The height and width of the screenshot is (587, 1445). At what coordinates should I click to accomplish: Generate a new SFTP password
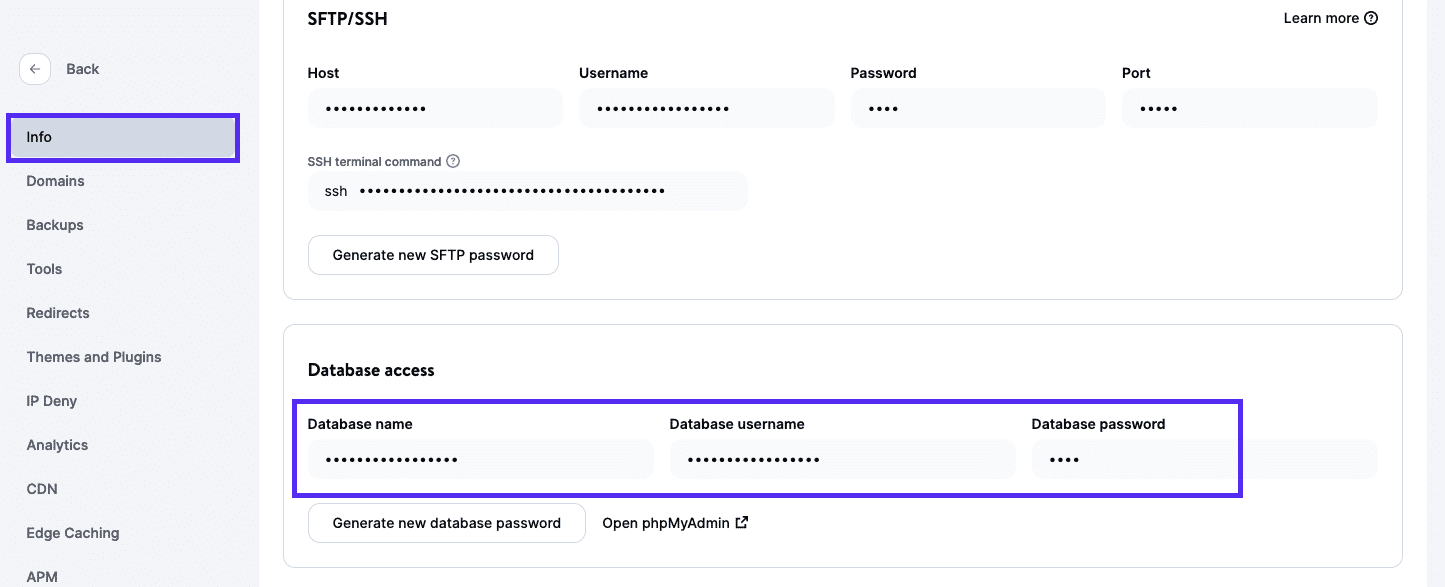(x=433, y=255)
